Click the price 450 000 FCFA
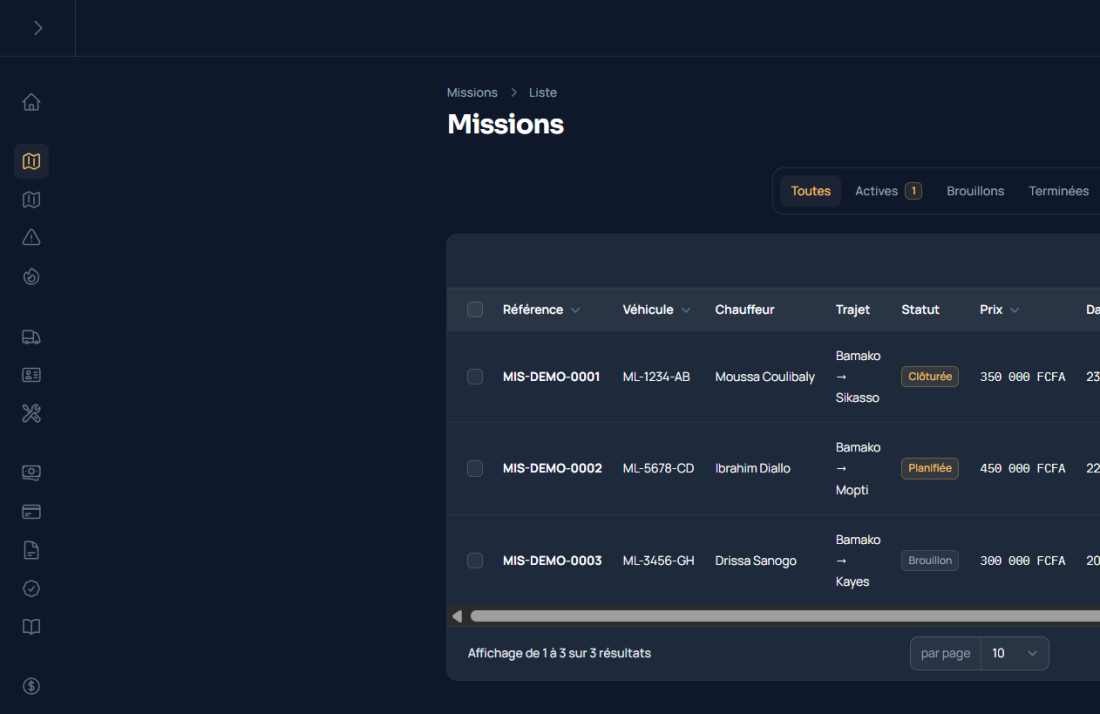The image size is (1100, 714). tap(1022, 469)
